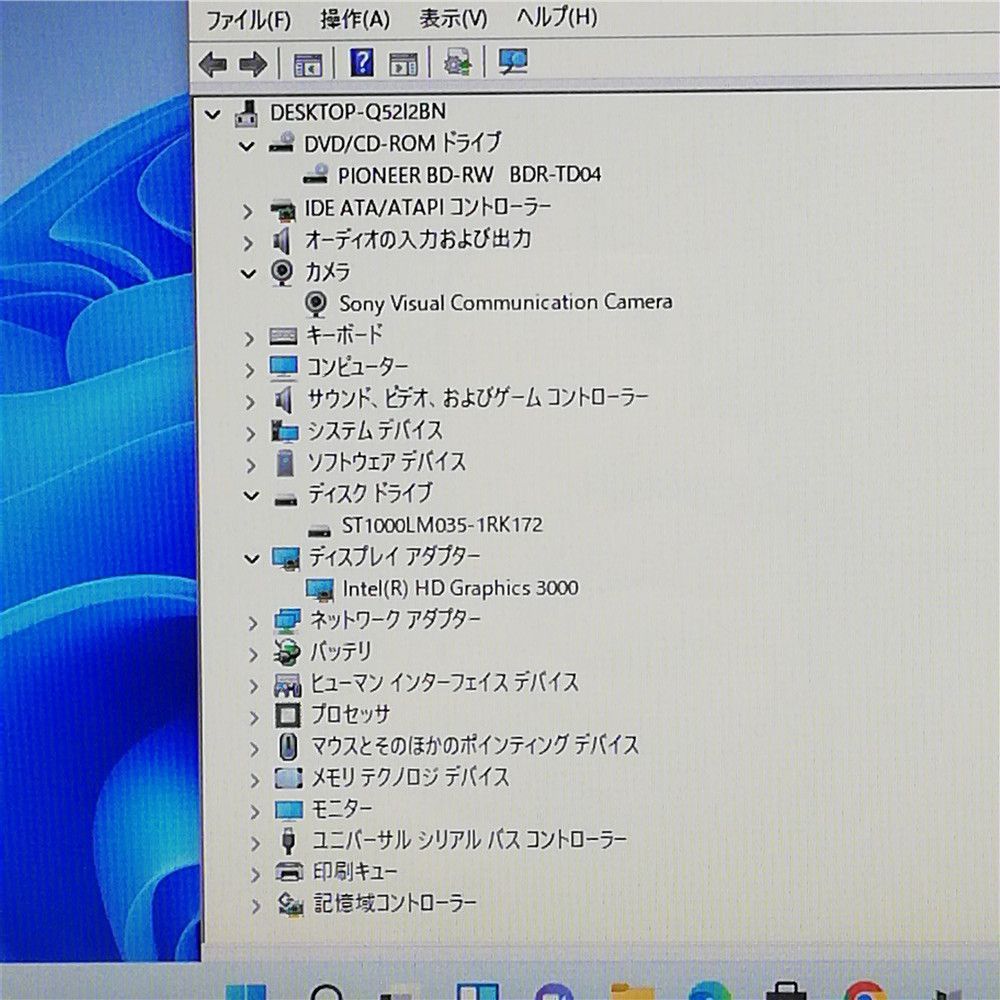Select the ST1000LM035-1RK172 disk

(442, 525)
